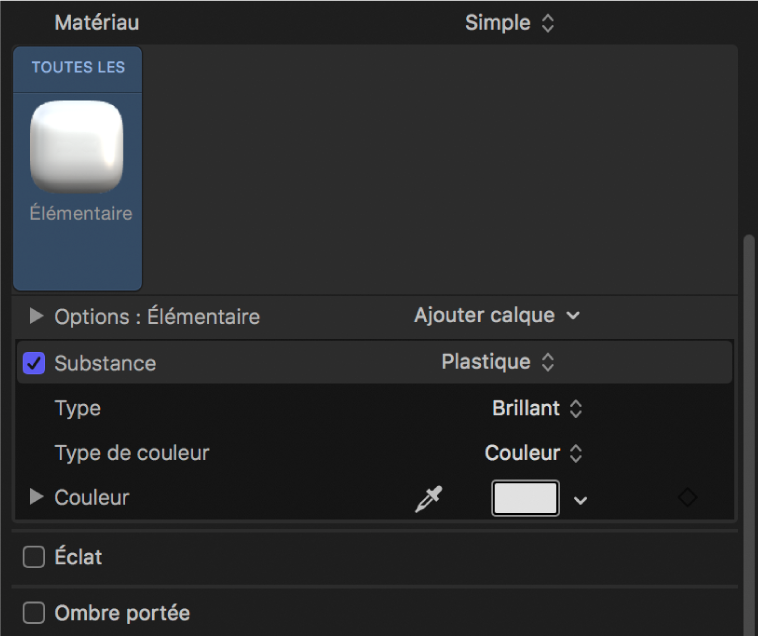Screen dimensions: 758x636
Task: Open the color swatch popup chevron
Action: 580,499
